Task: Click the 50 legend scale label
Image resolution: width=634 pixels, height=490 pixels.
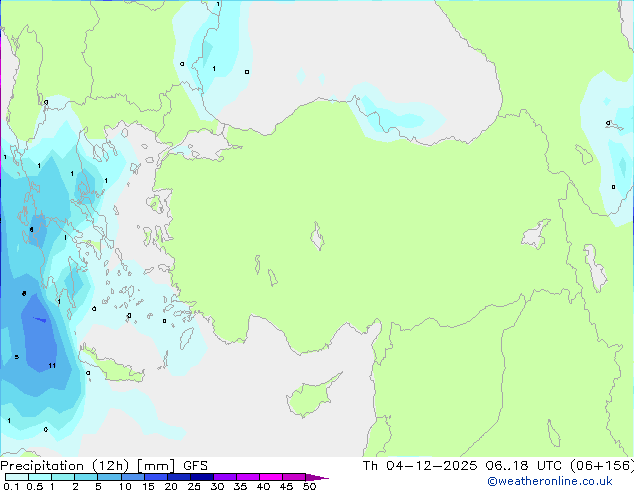Action: (x=309, y=486)
